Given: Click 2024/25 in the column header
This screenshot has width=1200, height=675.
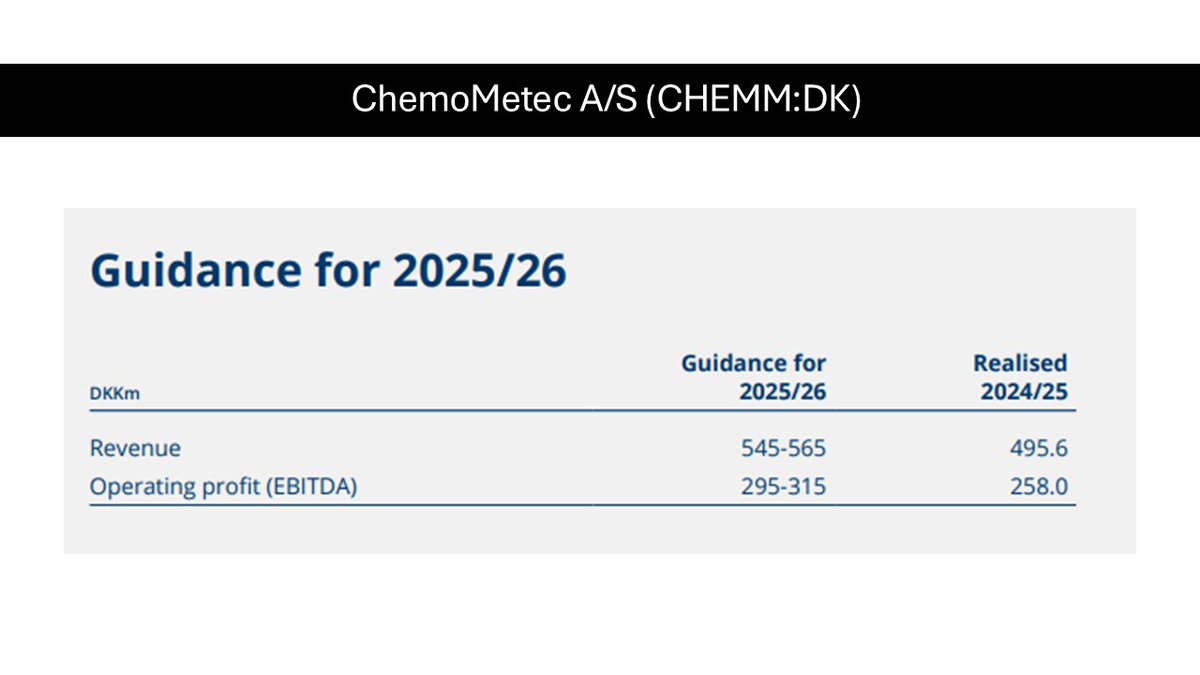Looking at the screenshot, I should coord(1025,392).
